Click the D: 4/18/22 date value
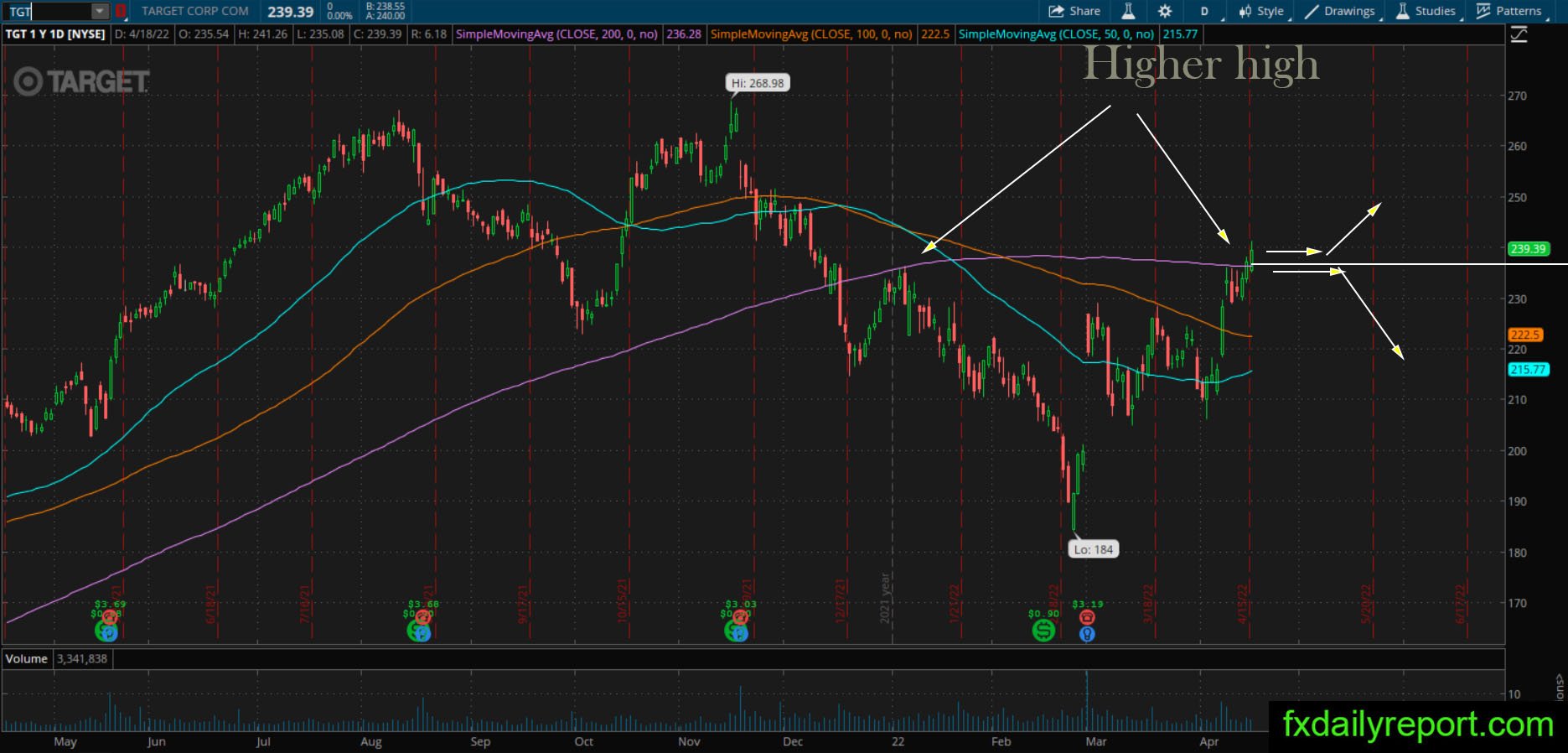 (142, 34)
